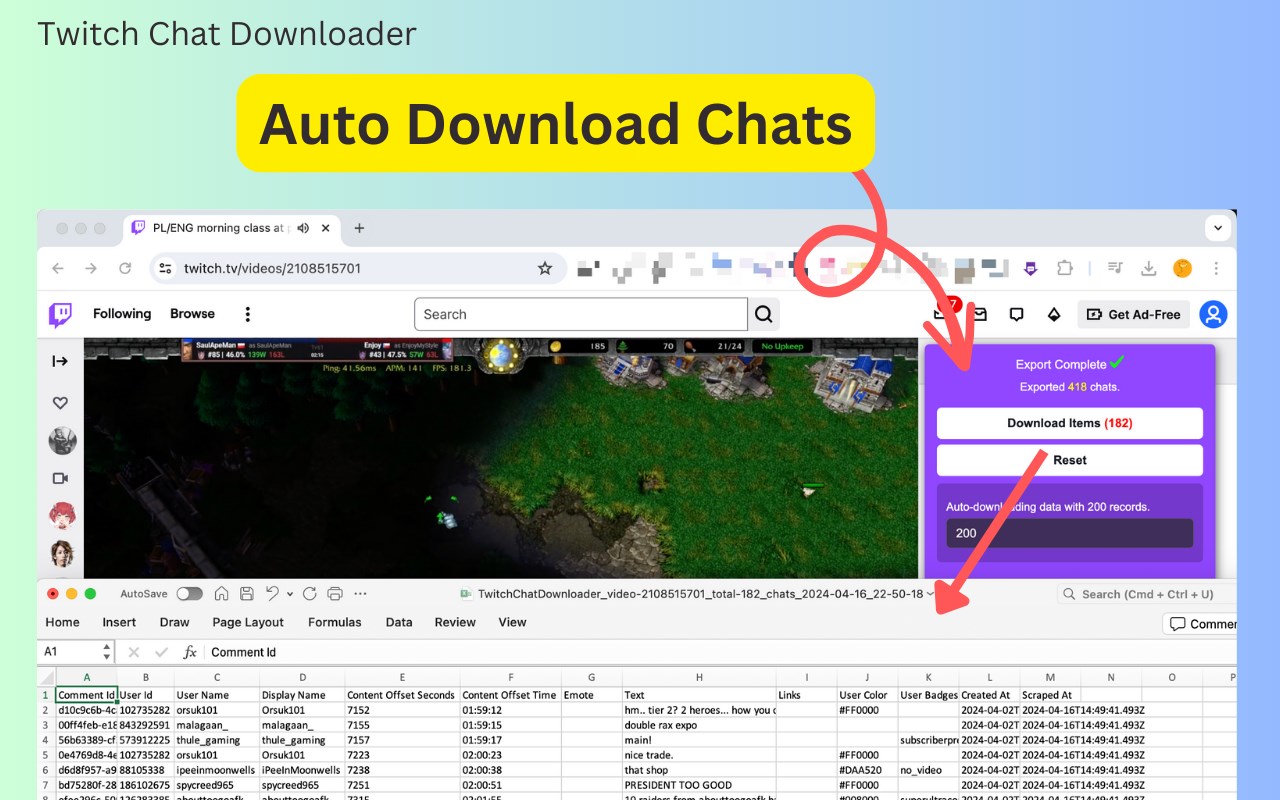
Task: Click the auto-download records field showing 200
Action: coord(1070,533)
